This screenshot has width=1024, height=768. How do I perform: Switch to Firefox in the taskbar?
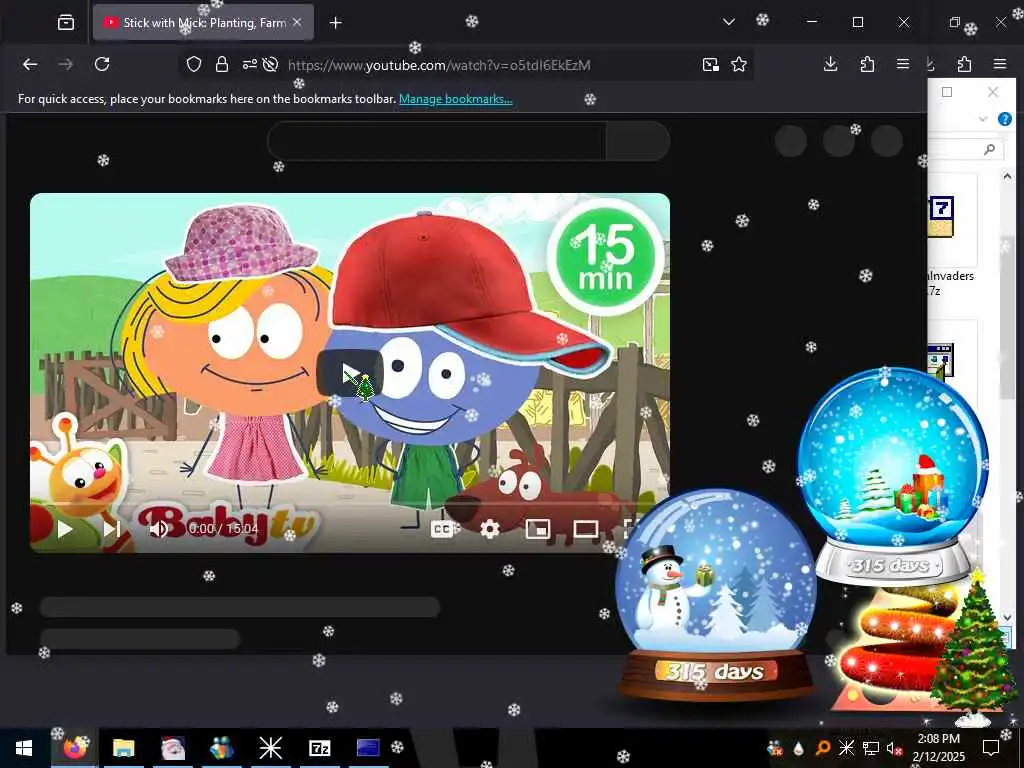click(75, 748)
